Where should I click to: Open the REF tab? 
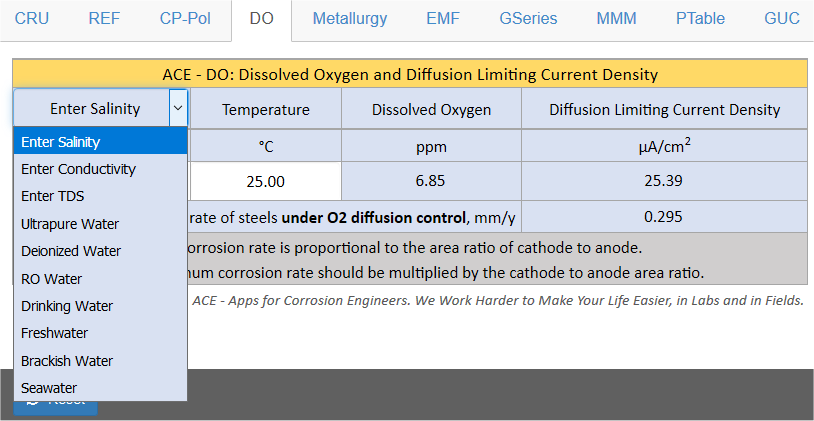coord(104,19)
